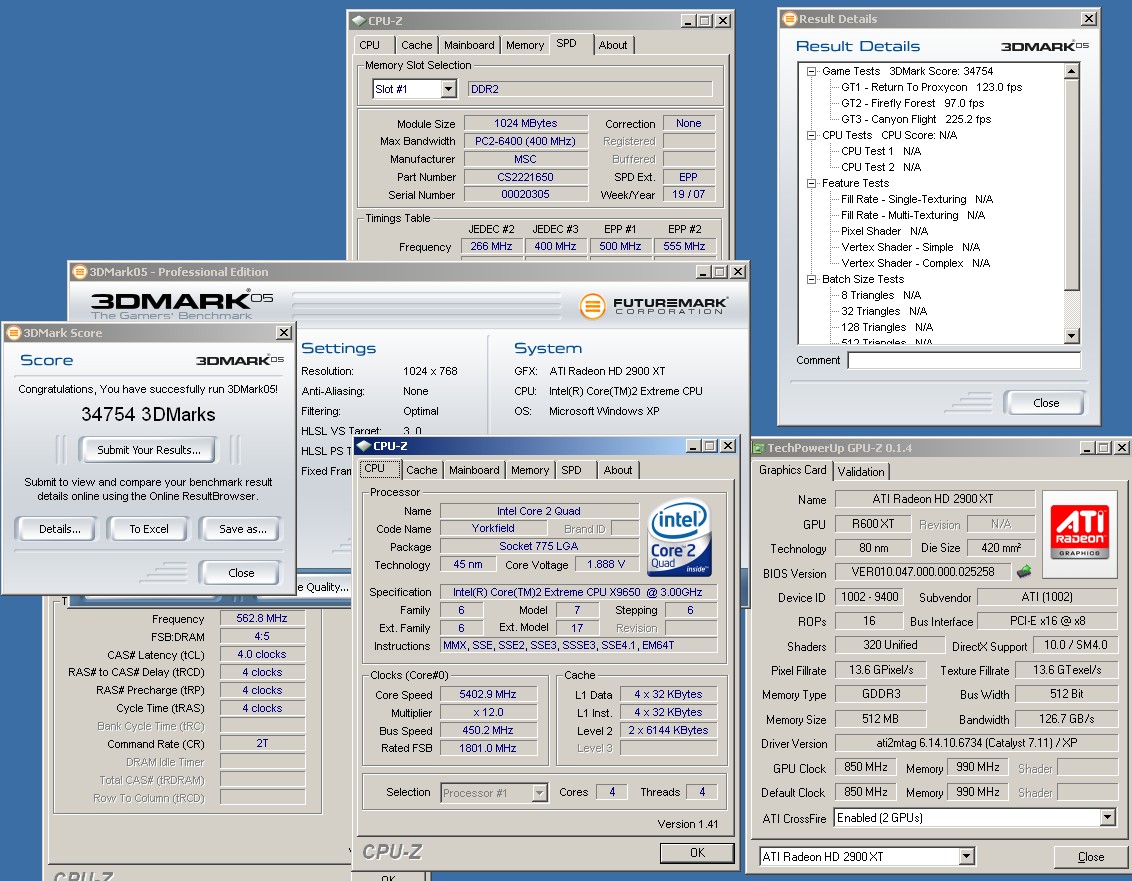Minimize the front CPU-Z CPU window
The image size is (1132, 881).
click(x=694, y=446)
